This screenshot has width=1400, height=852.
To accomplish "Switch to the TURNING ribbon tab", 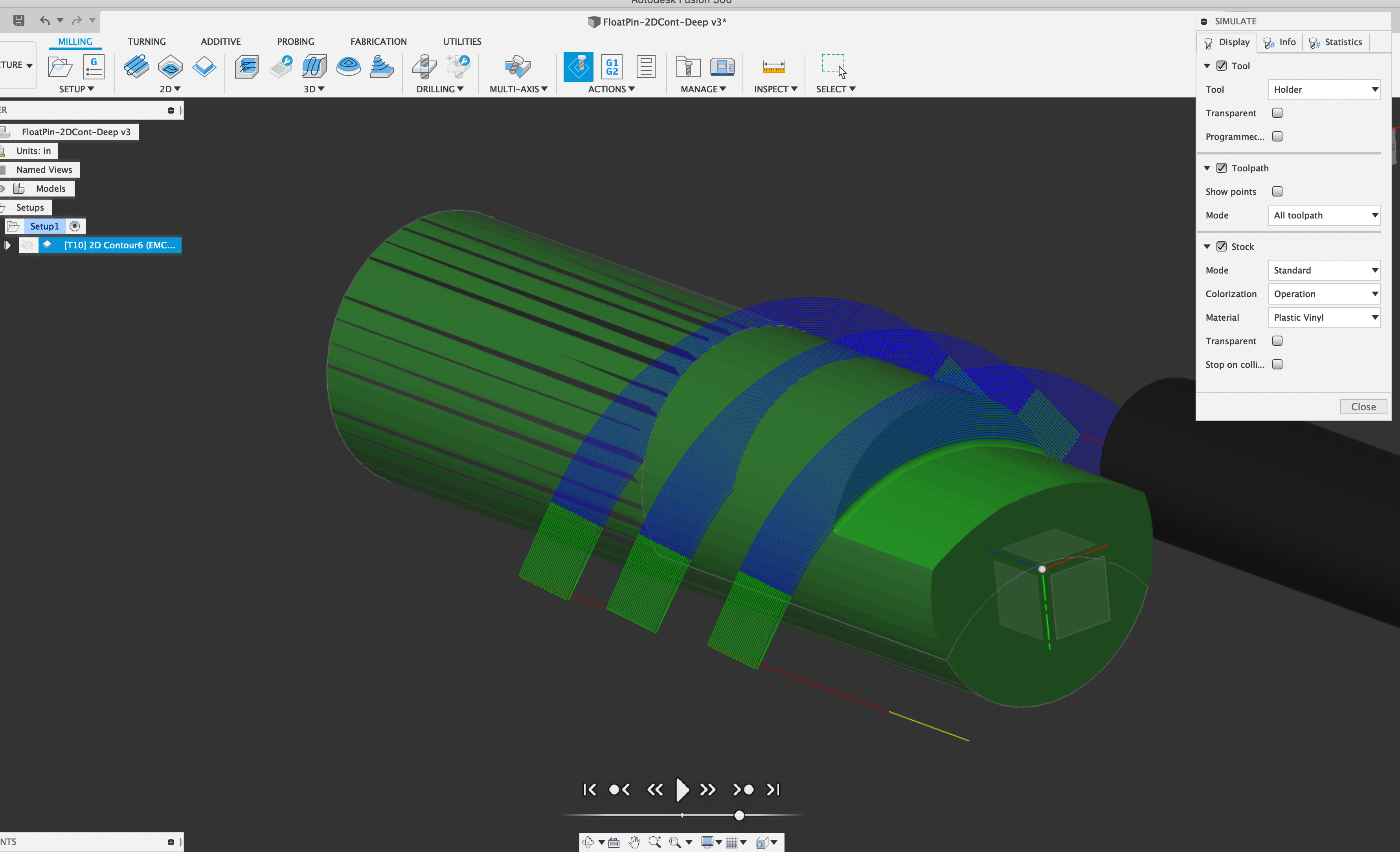I will coord(147,41).
